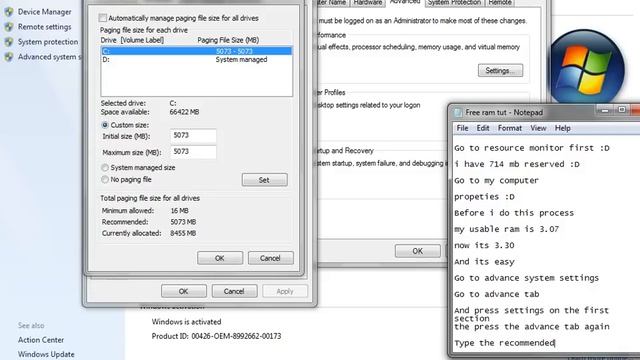
Task: Click Notepad line 'my usable ram is 3.07'
Action: pos(507,229)
